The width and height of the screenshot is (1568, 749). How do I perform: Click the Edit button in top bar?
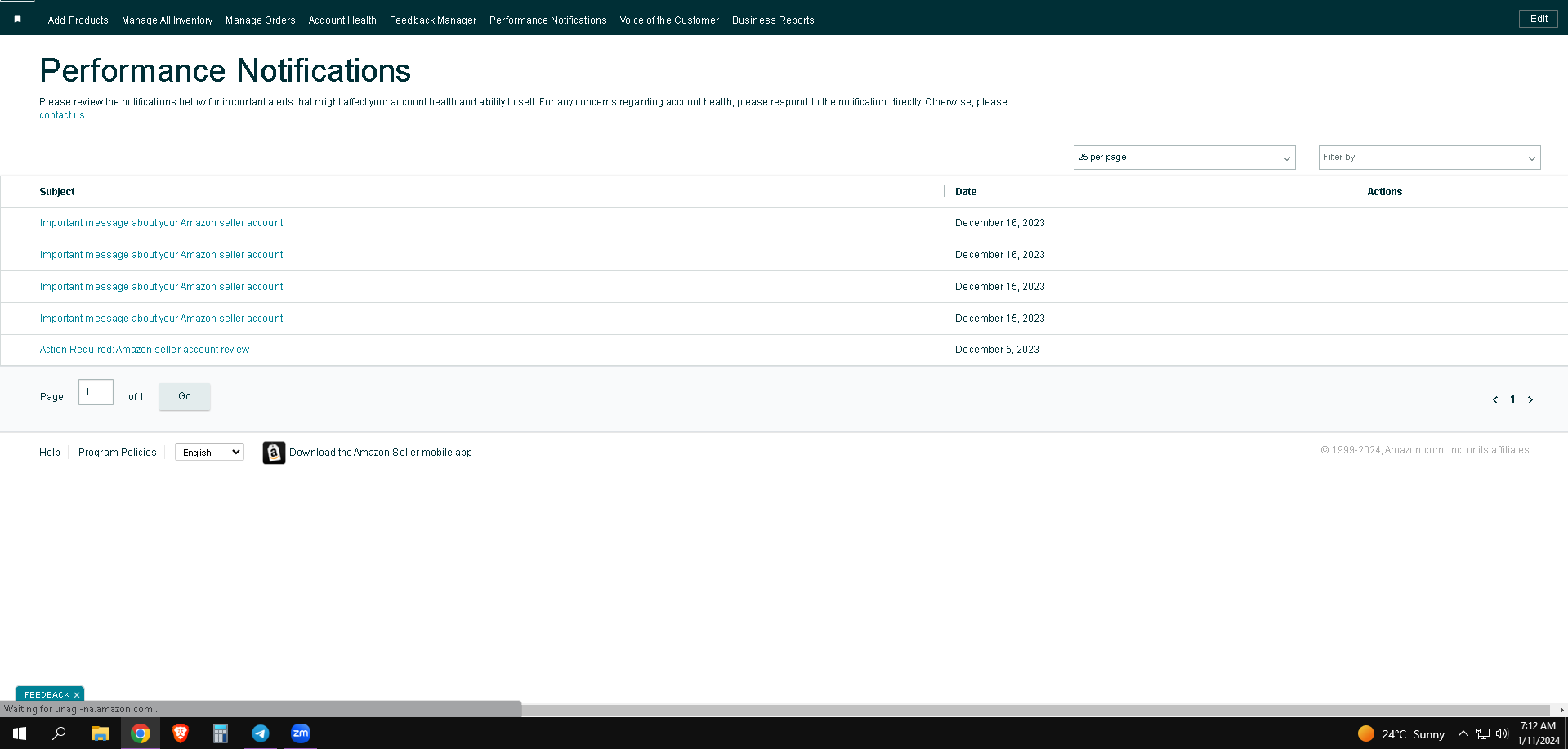[x=1539, y=19]
